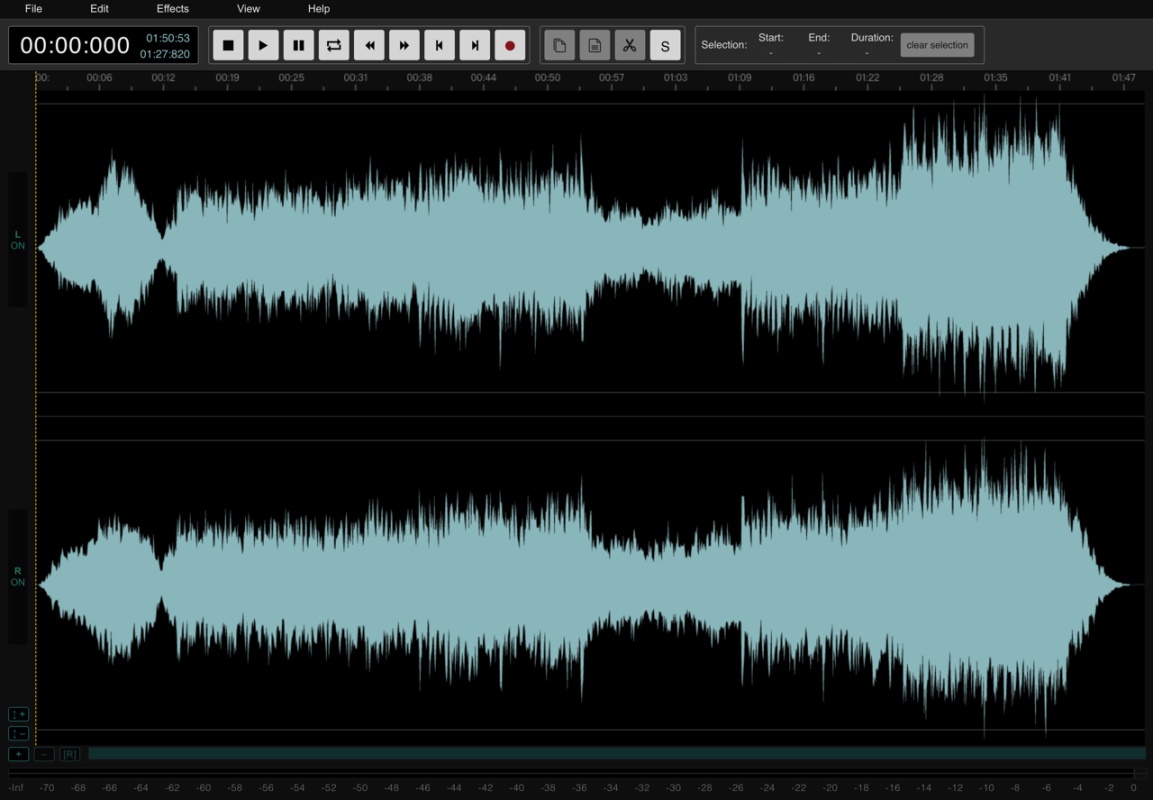1153x800 pixels.
Task: Click the Copy selection icon
Action: pos(560,45)
